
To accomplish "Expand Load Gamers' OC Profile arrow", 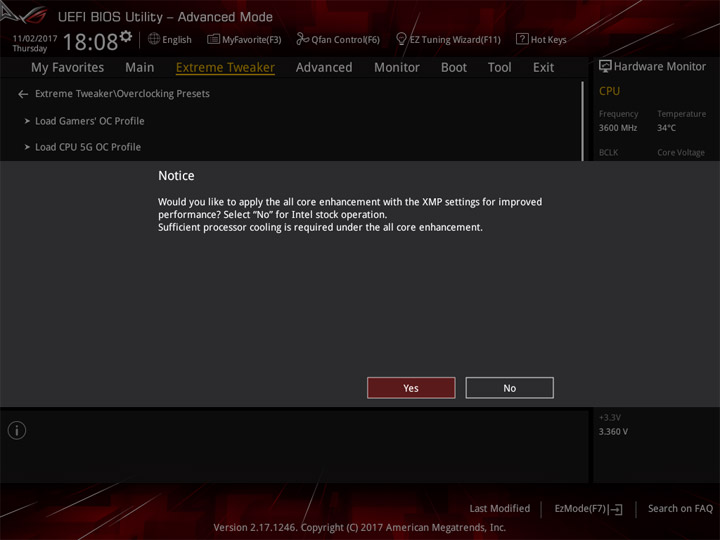I will 27,121.
